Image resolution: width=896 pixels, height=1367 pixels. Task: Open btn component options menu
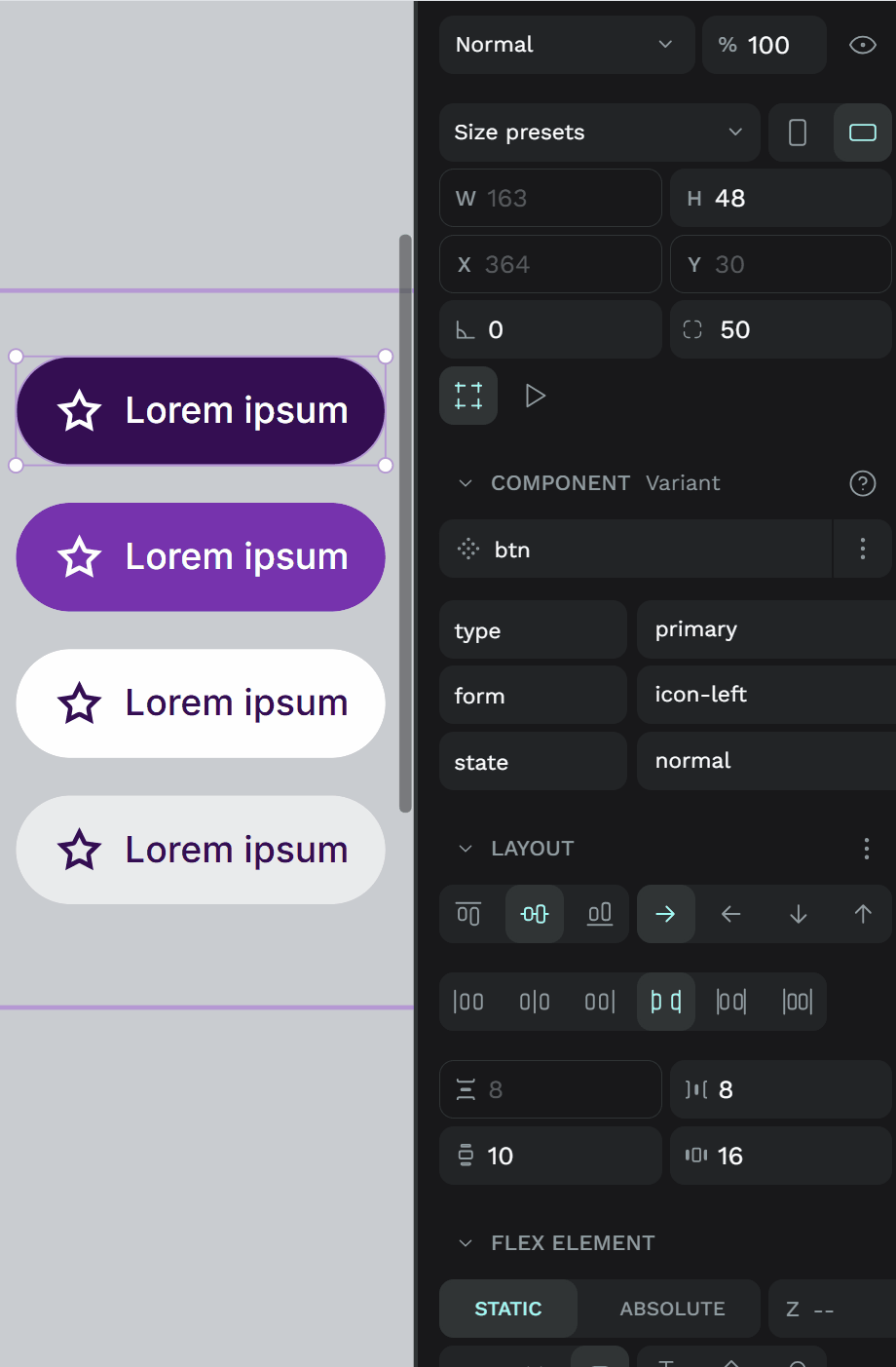(x=862, y=549)
